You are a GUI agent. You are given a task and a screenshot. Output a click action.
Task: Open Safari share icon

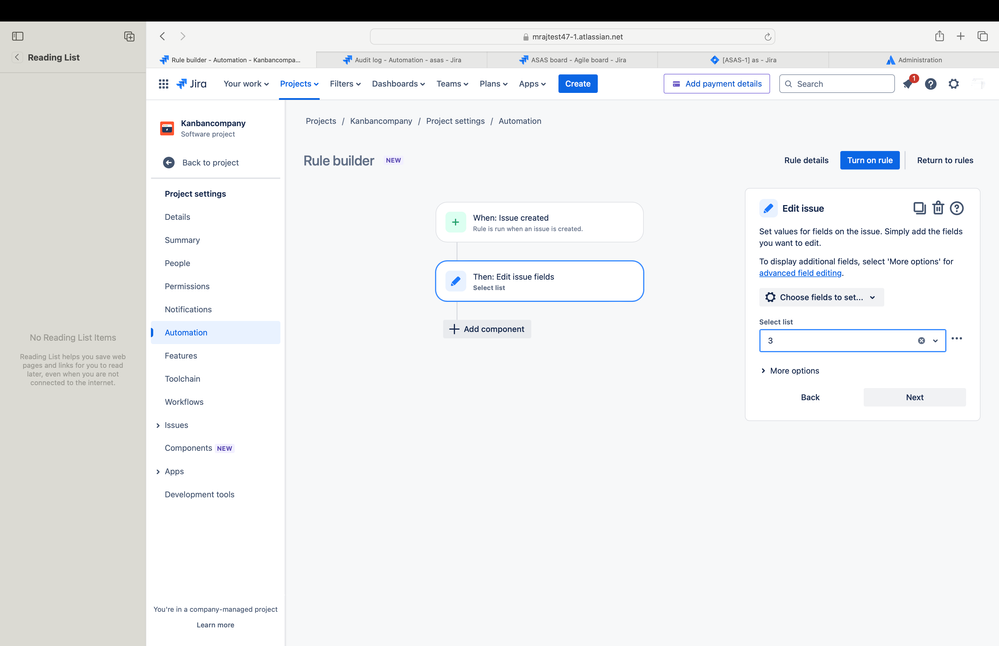click(939, 36)
